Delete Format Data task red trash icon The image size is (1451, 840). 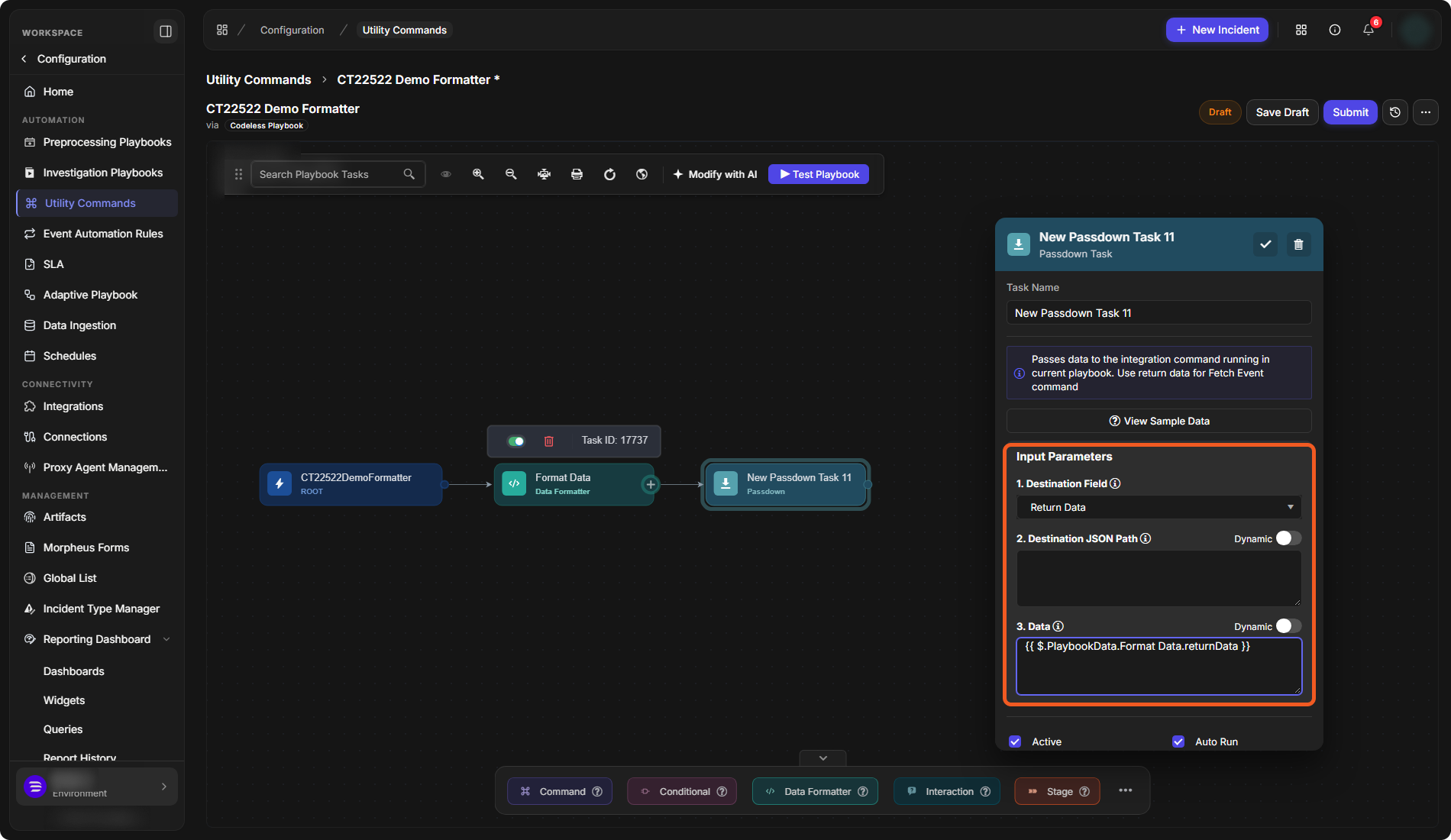coord(548,441)
